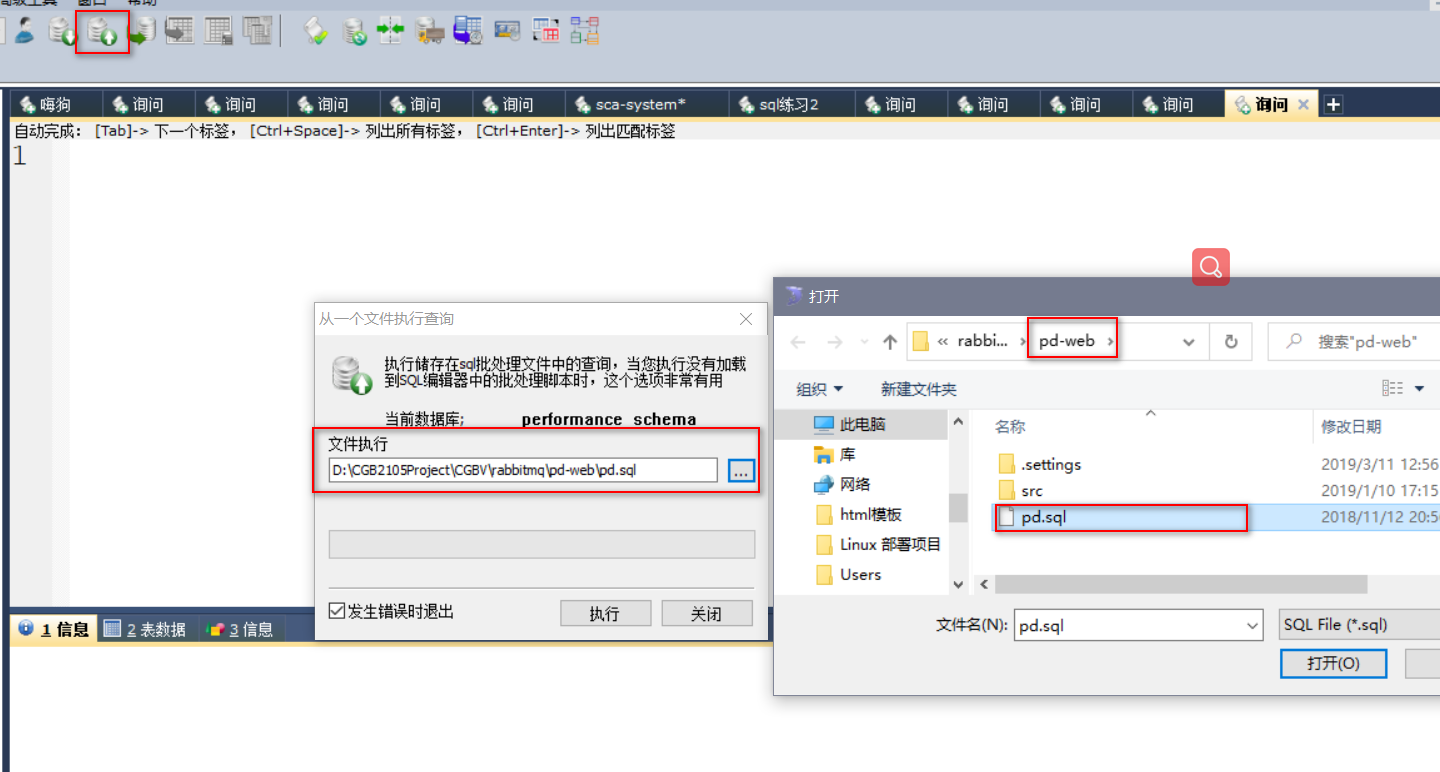
Task: Click the database with truck icon
Action: tap(430, 31)
